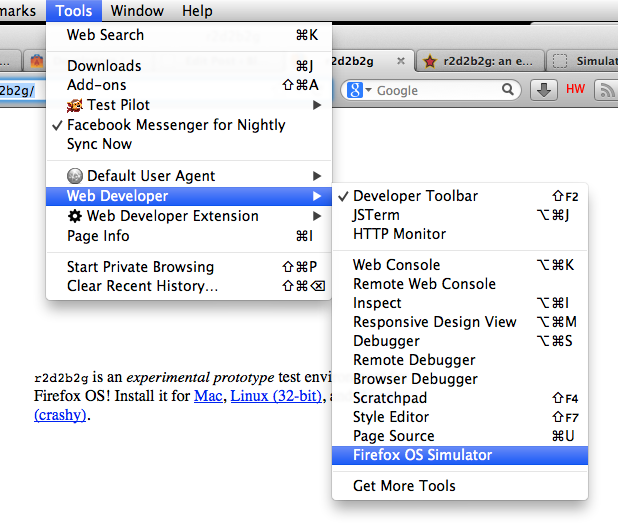Image resolution: width=618 pixels, height=530 pixels.
Task: Open the Web Console
Action: [460, 265]
